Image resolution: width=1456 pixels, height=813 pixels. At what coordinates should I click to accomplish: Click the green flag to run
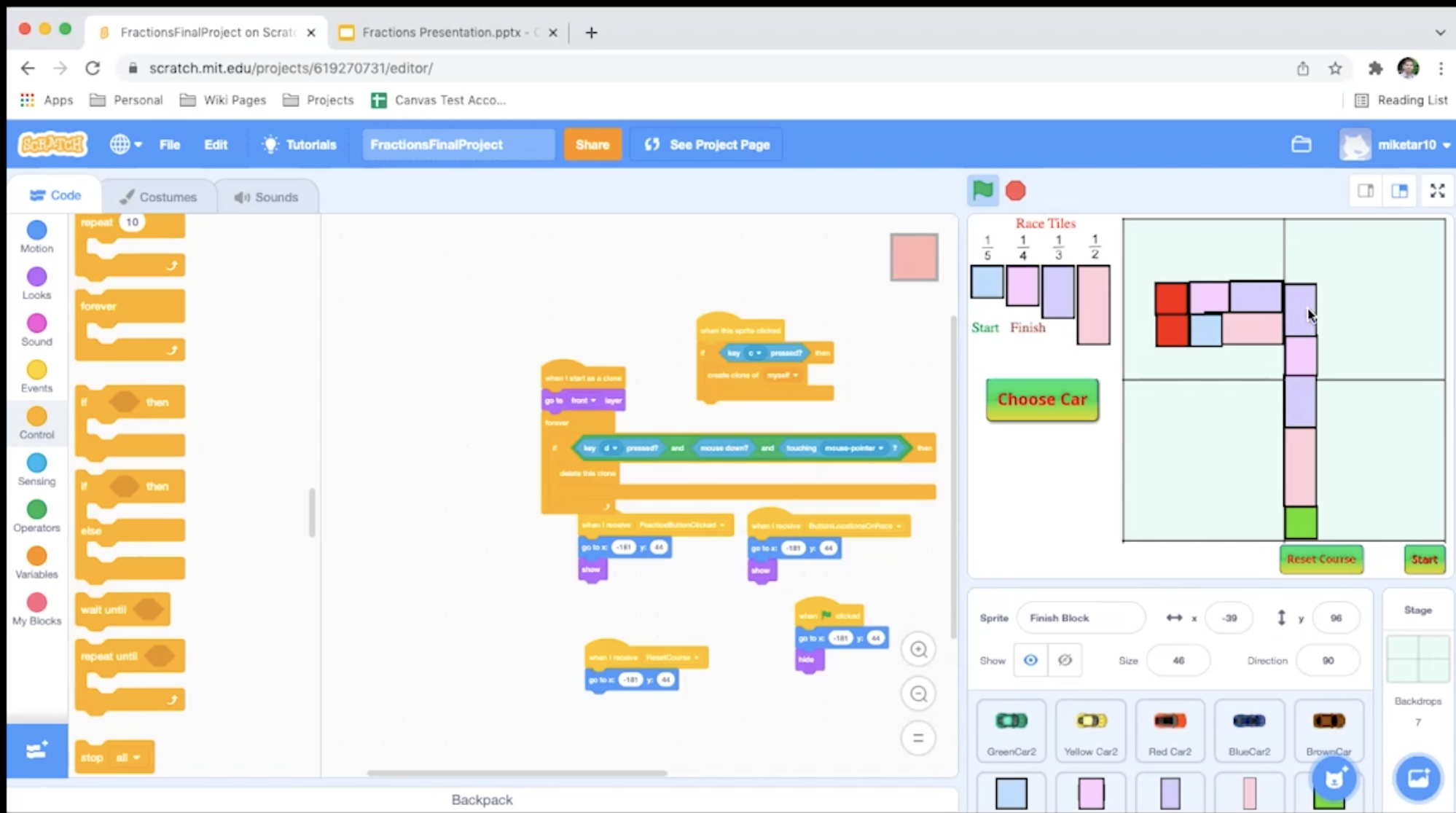tap(982, 191)
